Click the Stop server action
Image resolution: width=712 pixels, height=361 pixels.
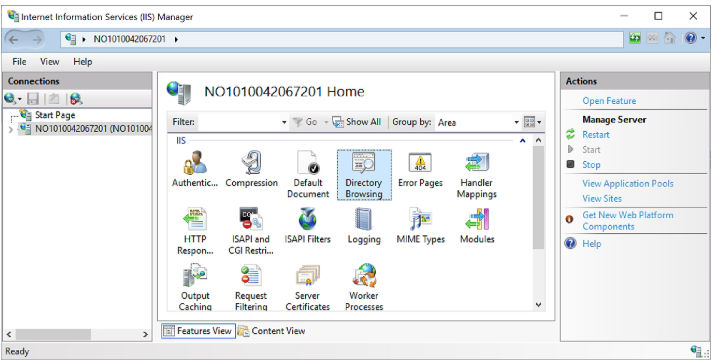pyautogui.click(x=591, y=165)
